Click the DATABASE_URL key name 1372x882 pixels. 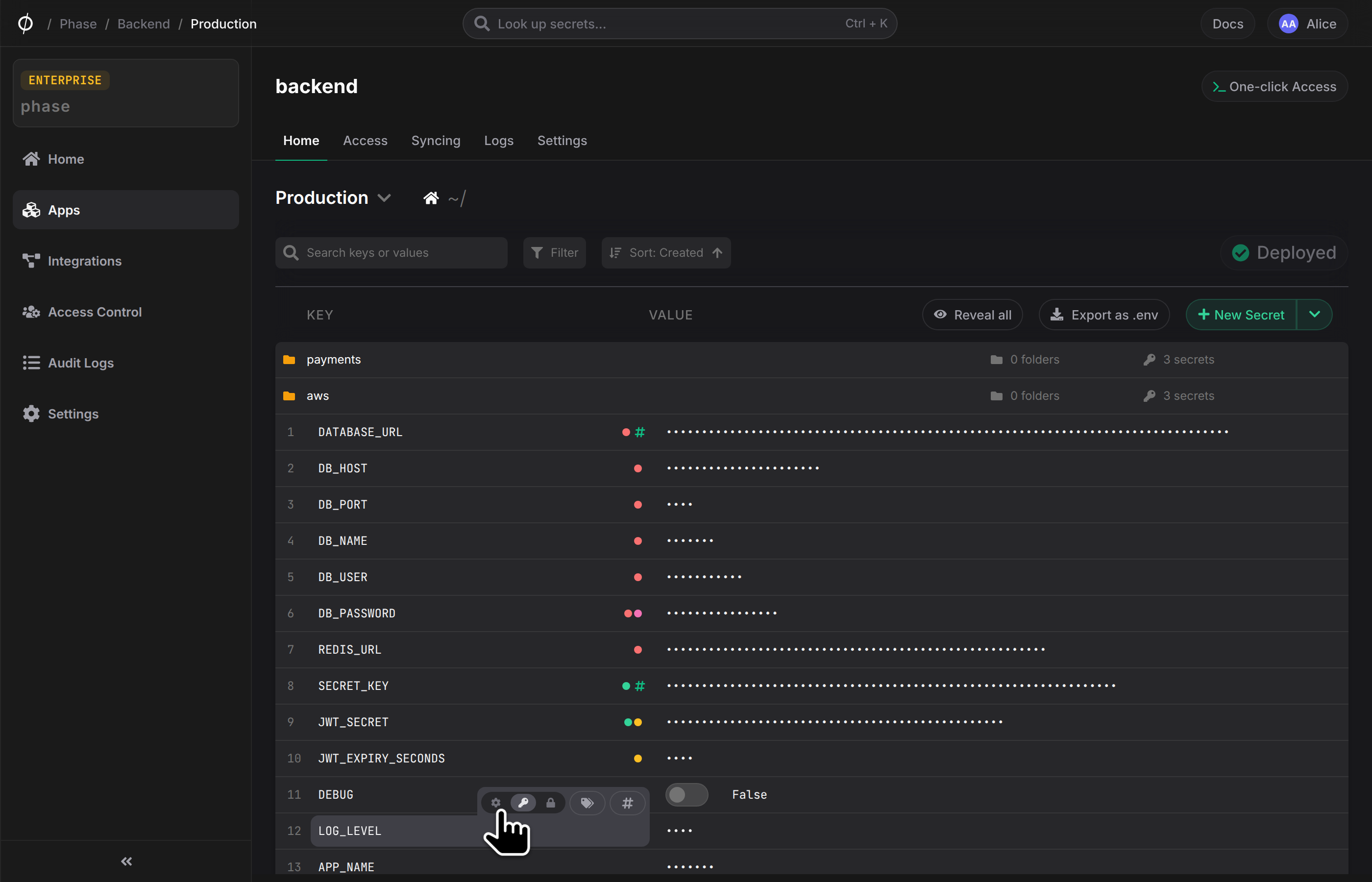(360, 432)
